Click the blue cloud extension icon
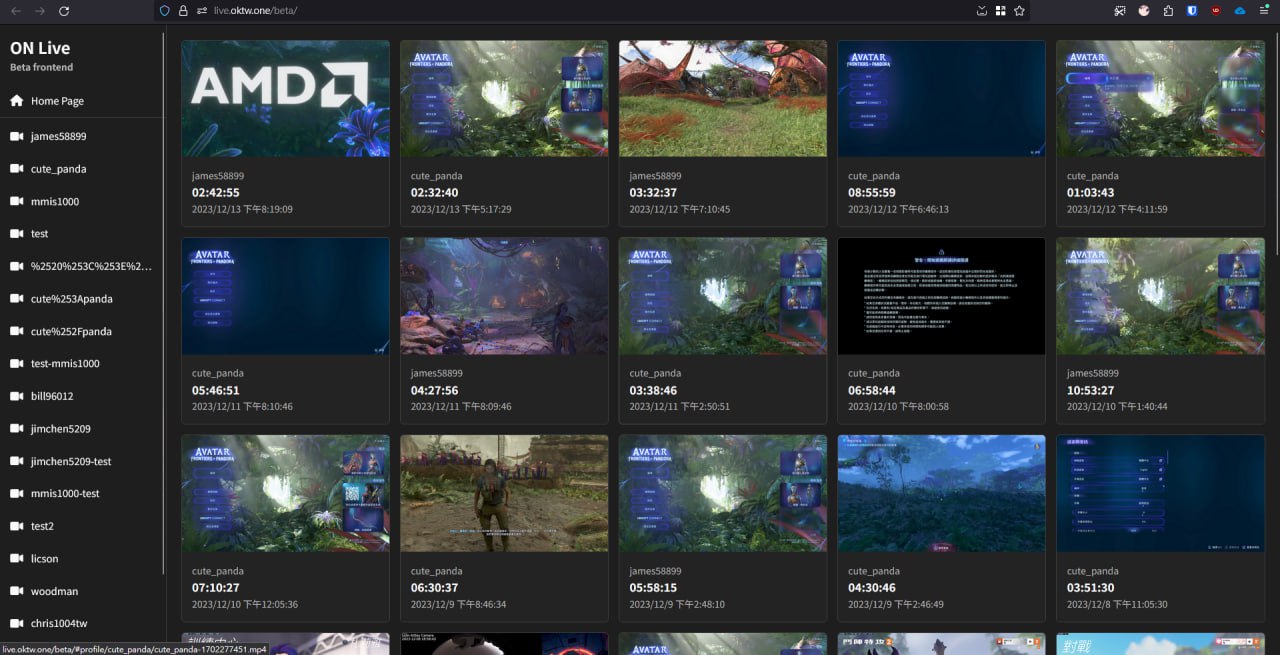The height and width of the screenshot is (655, 1280). 1240,10
